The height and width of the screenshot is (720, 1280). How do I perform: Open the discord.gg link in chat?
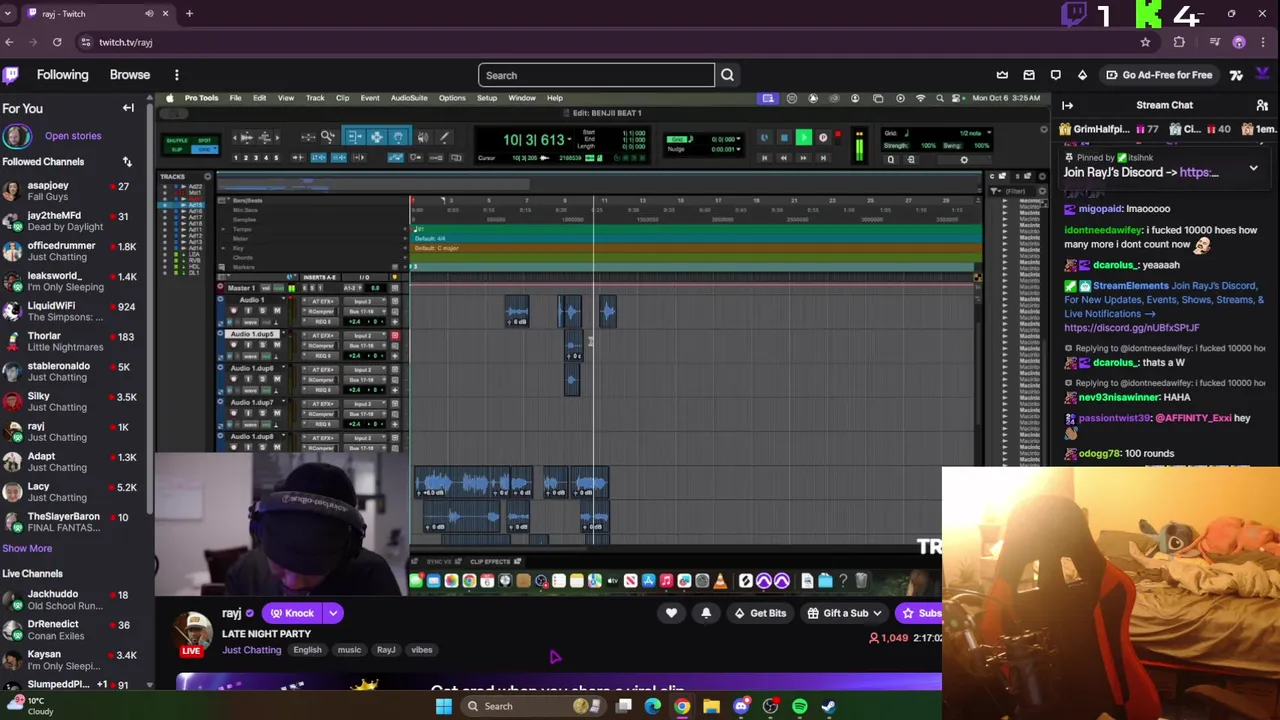point(1131,327)
